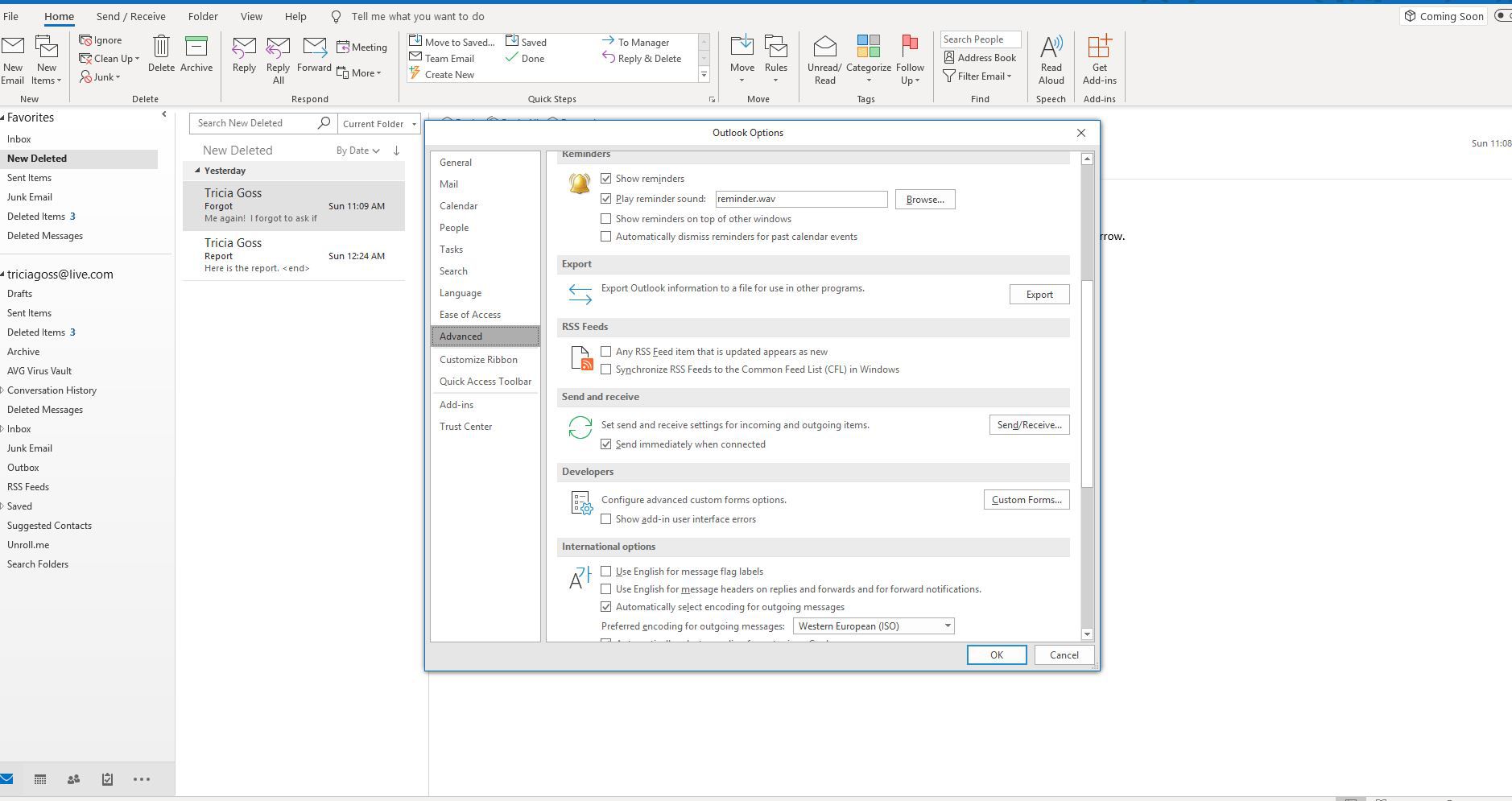Switch to People view in navigation bar
Screen dimensions: 1512x801
[x=73, y=779]
